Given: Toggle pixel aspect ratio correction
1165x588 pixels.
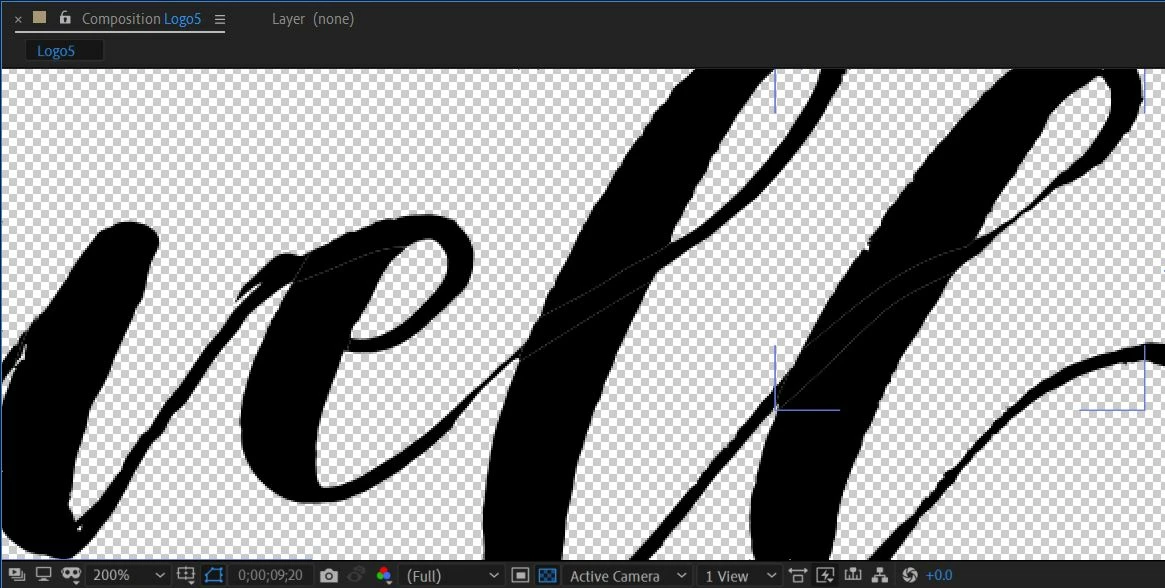Looking at the screenshot, I should 798,575.
